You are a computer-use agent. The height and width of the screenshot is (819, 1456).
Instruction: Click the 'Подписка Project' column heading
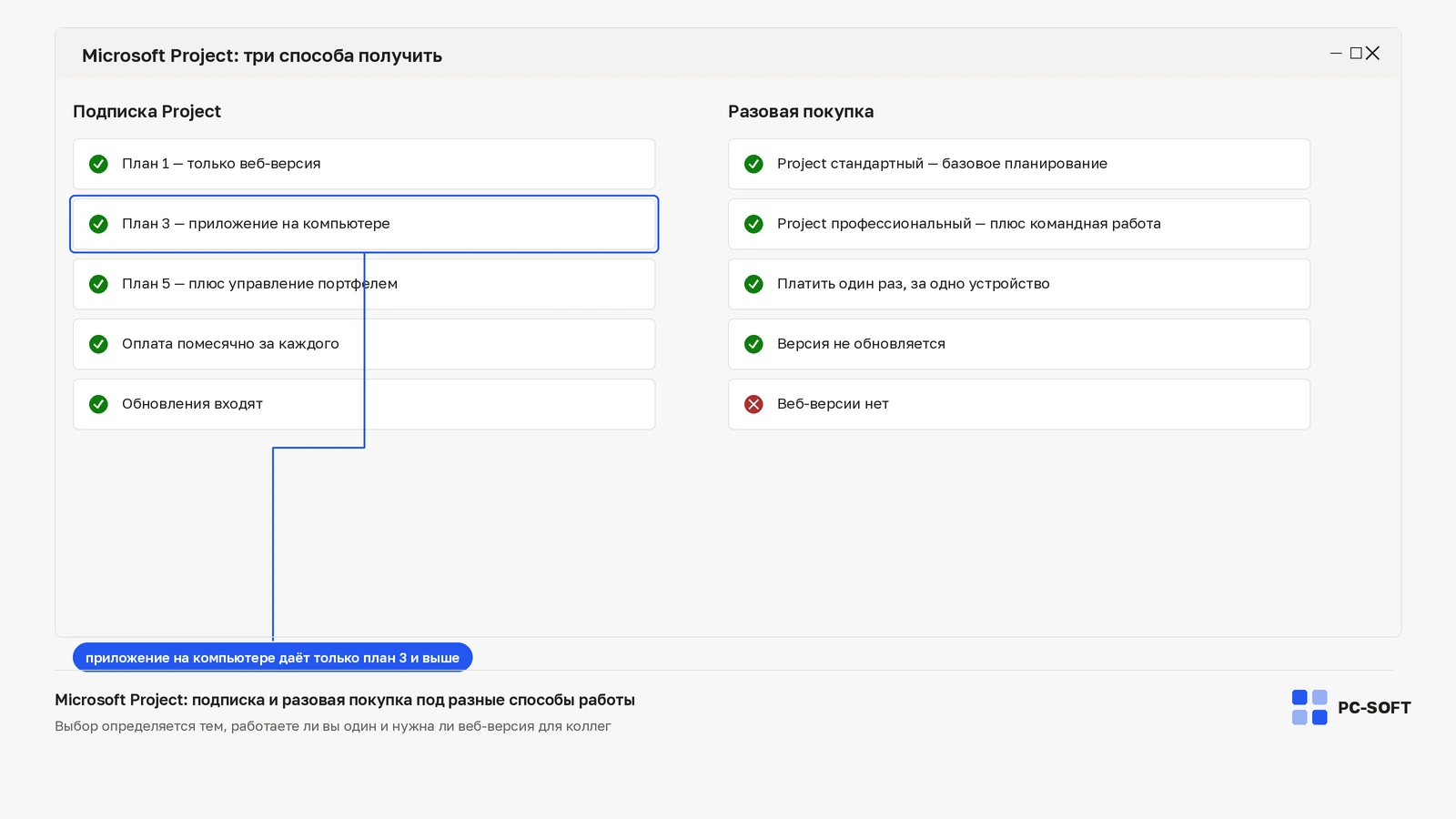click(x=147, y=112)
